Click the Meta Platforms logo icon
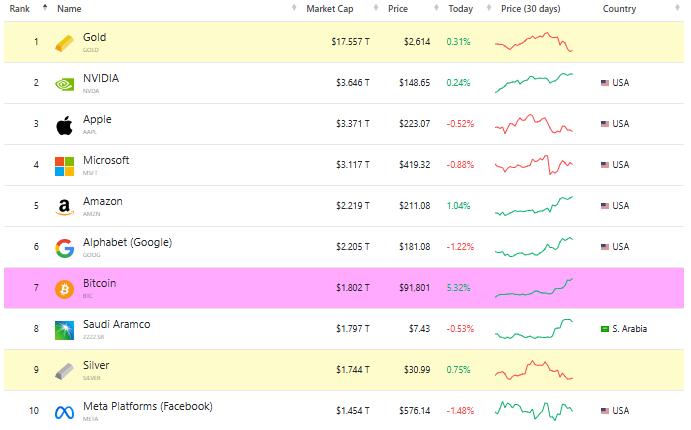Viewport: 691px width, 430px height. point(64,413)
